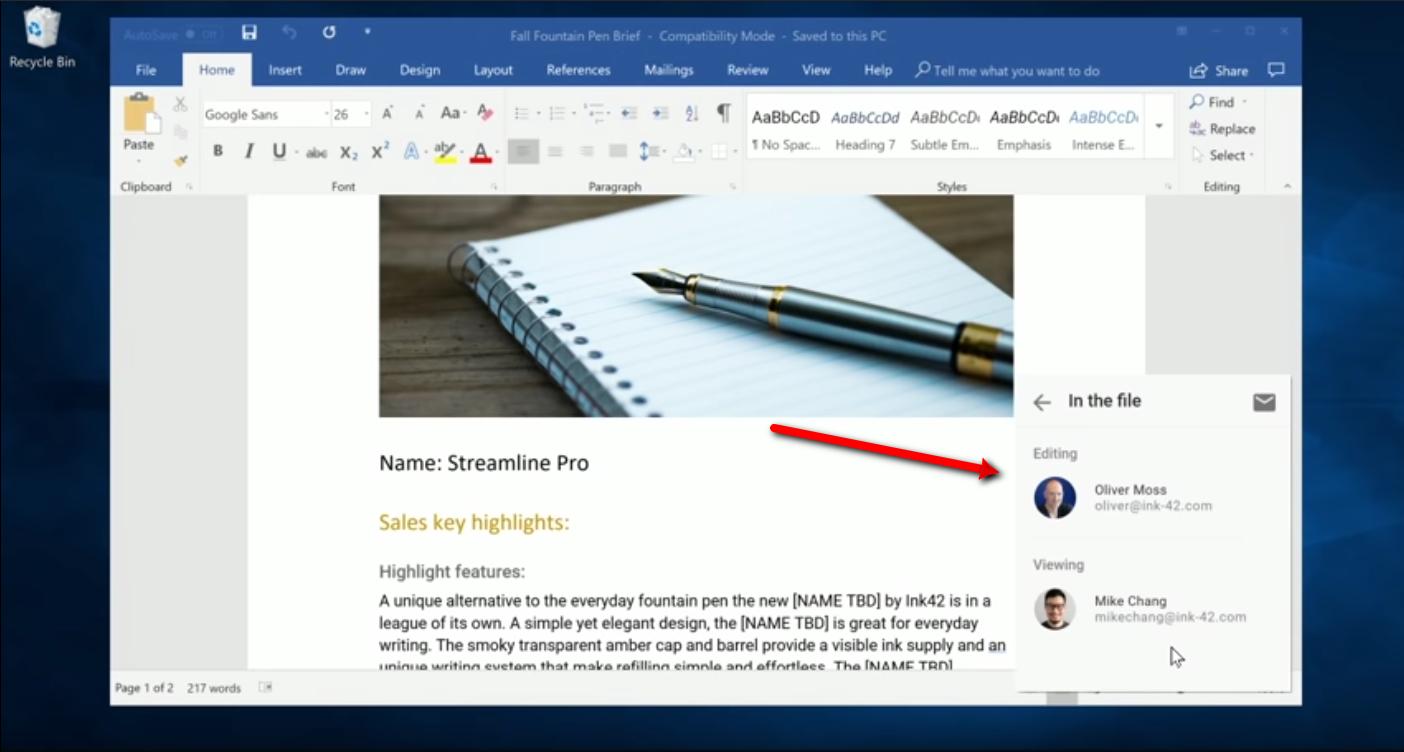Toggle Bold formatting
1404x752 pixels.
[x=218, y=152]
